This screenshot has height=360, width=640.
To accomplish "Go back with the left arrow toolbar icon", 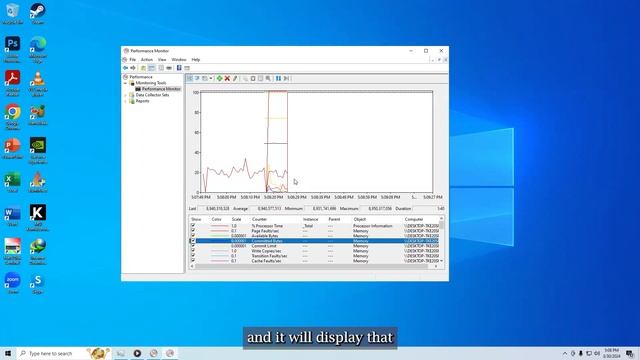I will point(125,68).
